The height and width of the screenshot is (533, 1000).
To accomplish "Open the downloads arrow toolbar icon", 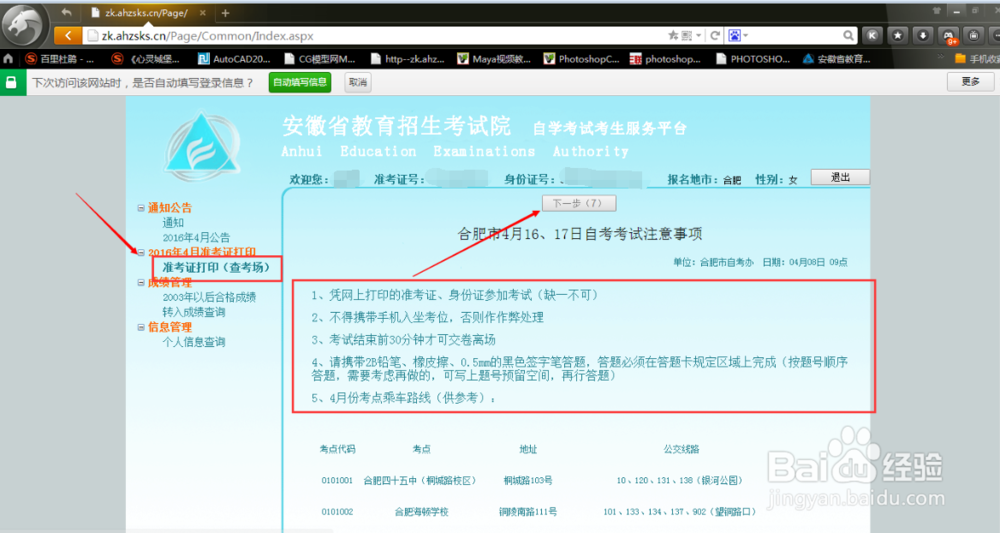I will [923, 36].
